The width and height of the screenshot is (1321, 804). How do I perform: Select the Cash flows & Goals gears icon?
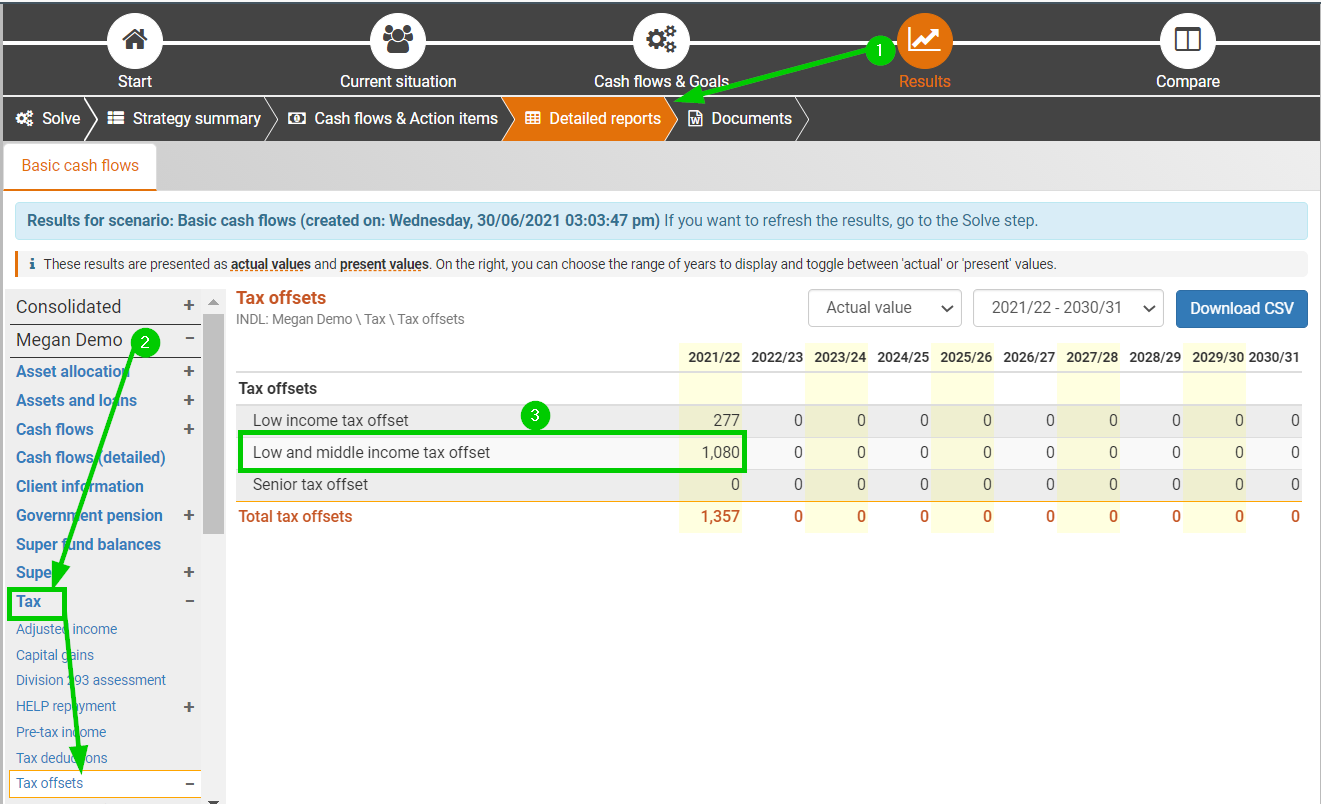(661, 41)
